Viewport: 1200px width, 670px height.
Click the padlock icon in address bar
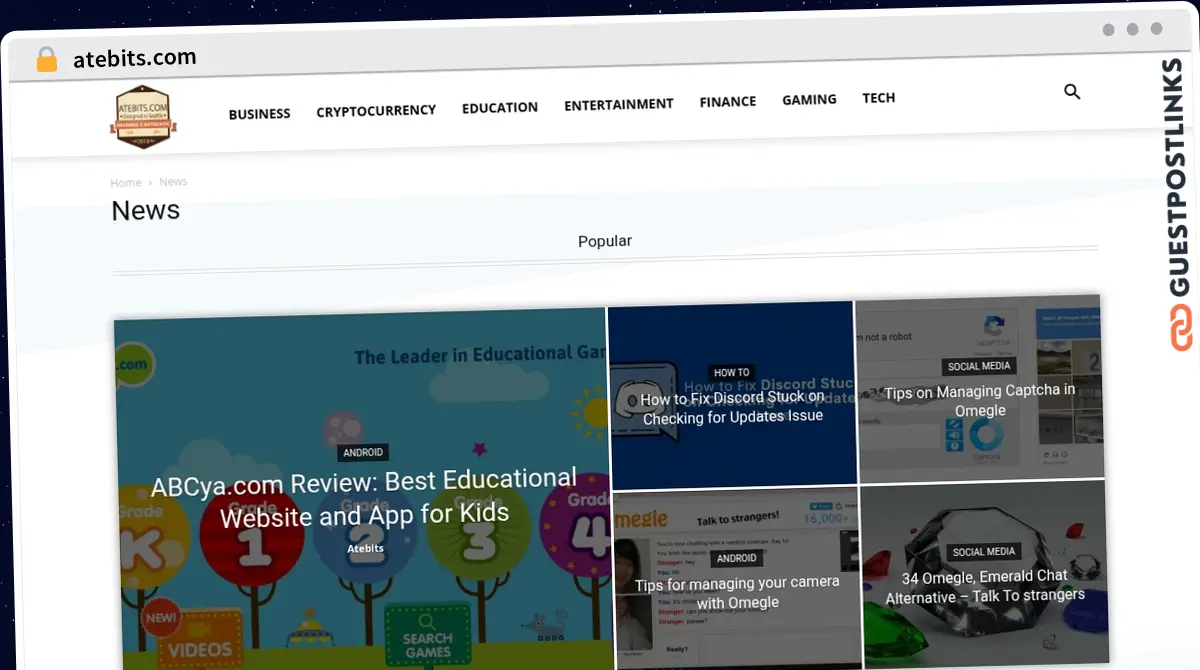46,60
